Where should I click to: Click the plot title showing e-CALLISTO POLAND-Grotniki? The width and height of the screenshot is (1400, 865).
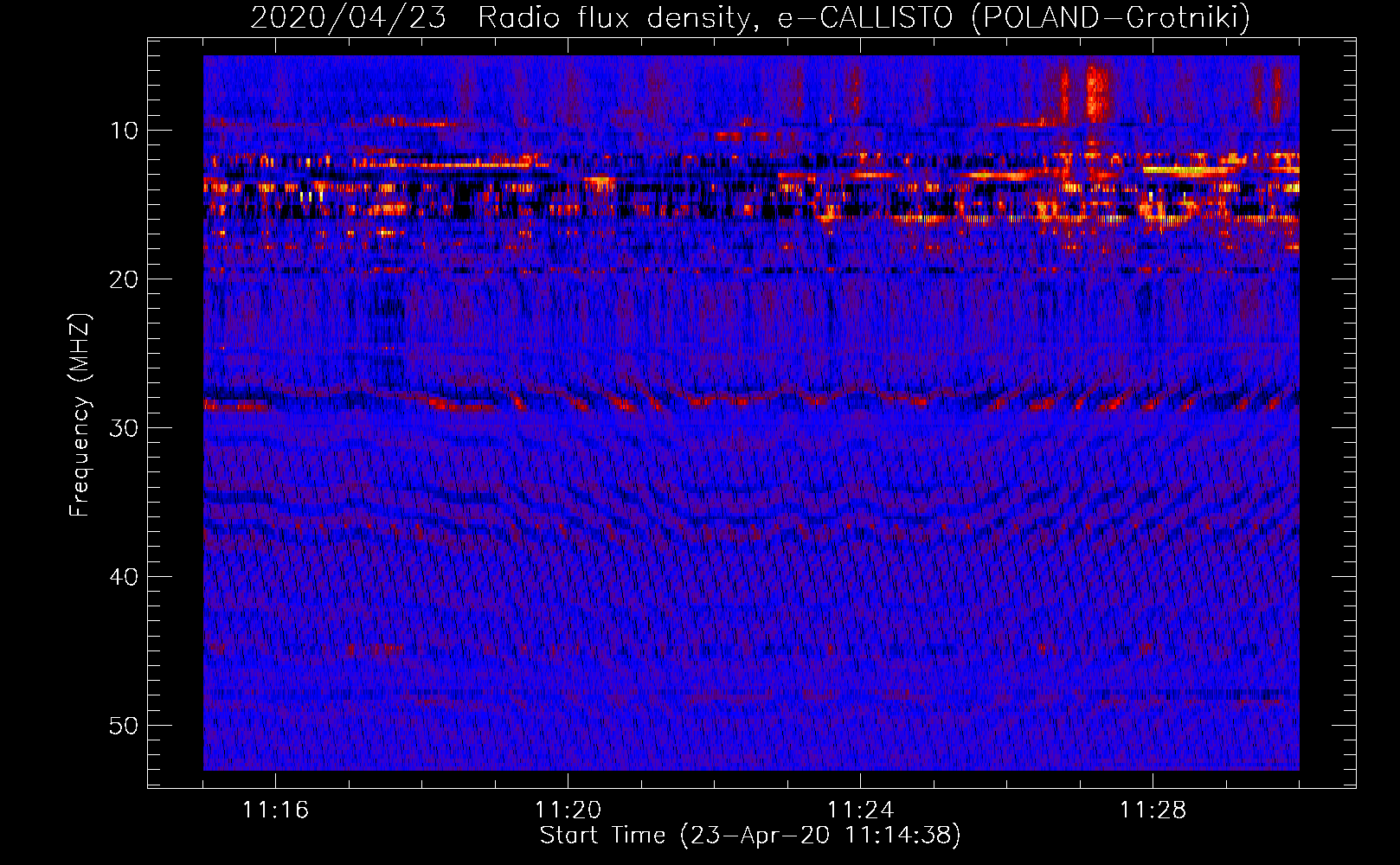click(750, 17)
